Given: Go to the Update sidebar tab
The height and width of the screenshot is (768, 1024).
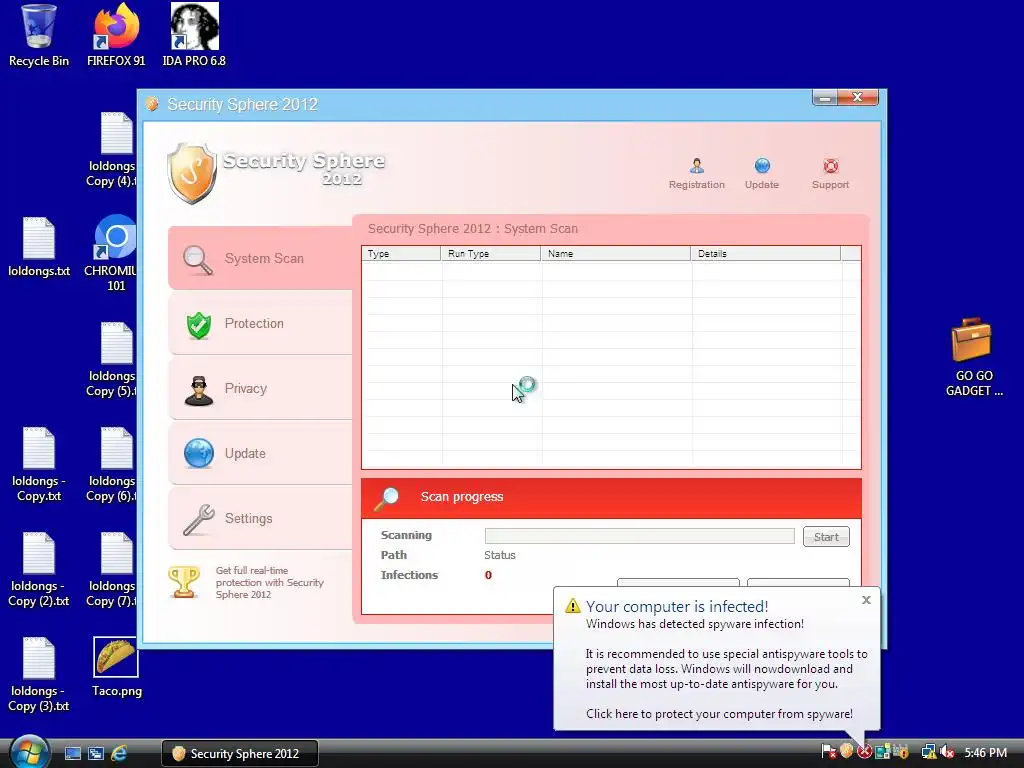Looking at the screenshot, I should click(x=260, y=453).
